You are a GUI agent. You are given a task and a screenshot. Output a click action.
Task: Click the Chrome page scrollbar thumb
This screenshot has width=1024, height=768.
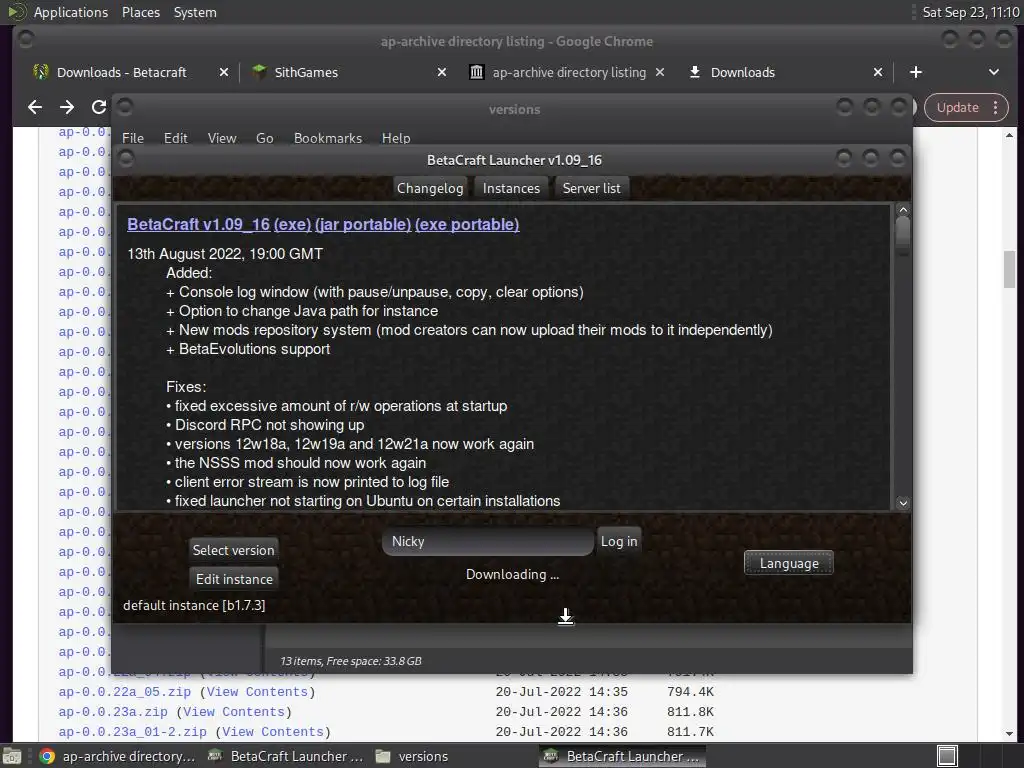tap(1010, 269)
